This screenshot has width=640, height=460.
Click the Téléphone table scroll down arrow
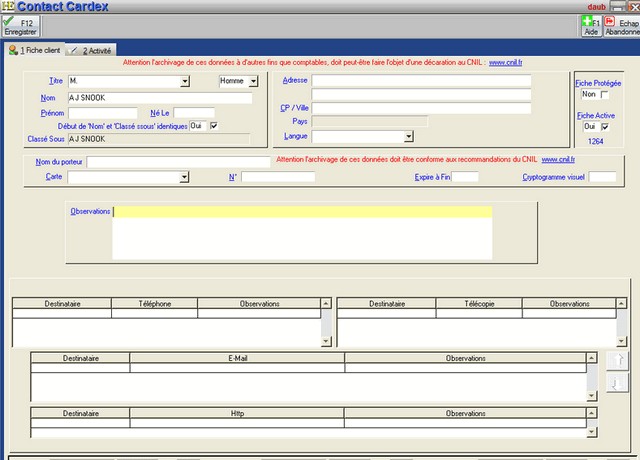pyautogui.click(x=326, y=341)
